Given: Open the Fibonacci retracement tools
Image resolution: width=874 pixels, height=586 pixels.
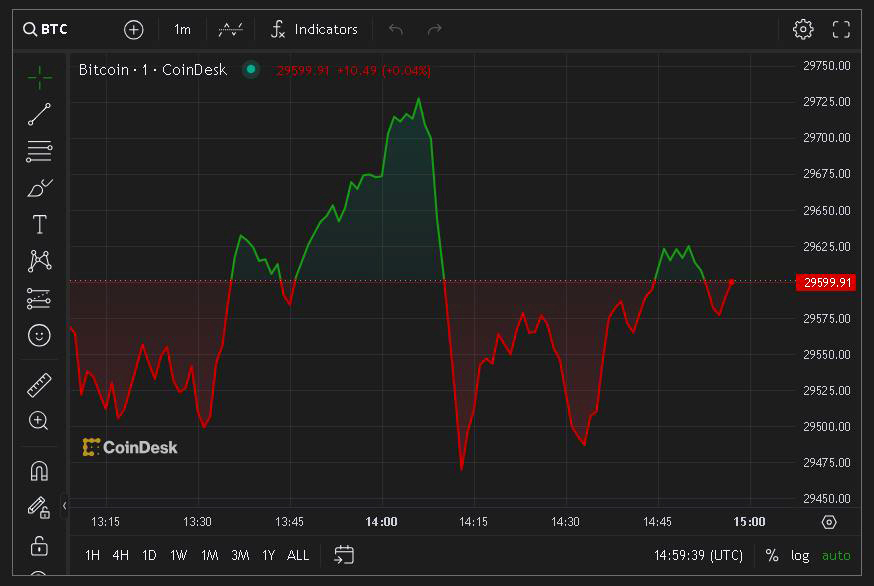Looking at the screenshot, I should [39, 152].
